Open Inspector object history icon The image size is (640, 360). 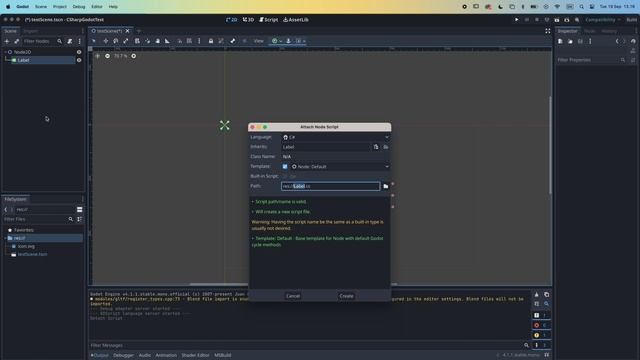point(633,41)
